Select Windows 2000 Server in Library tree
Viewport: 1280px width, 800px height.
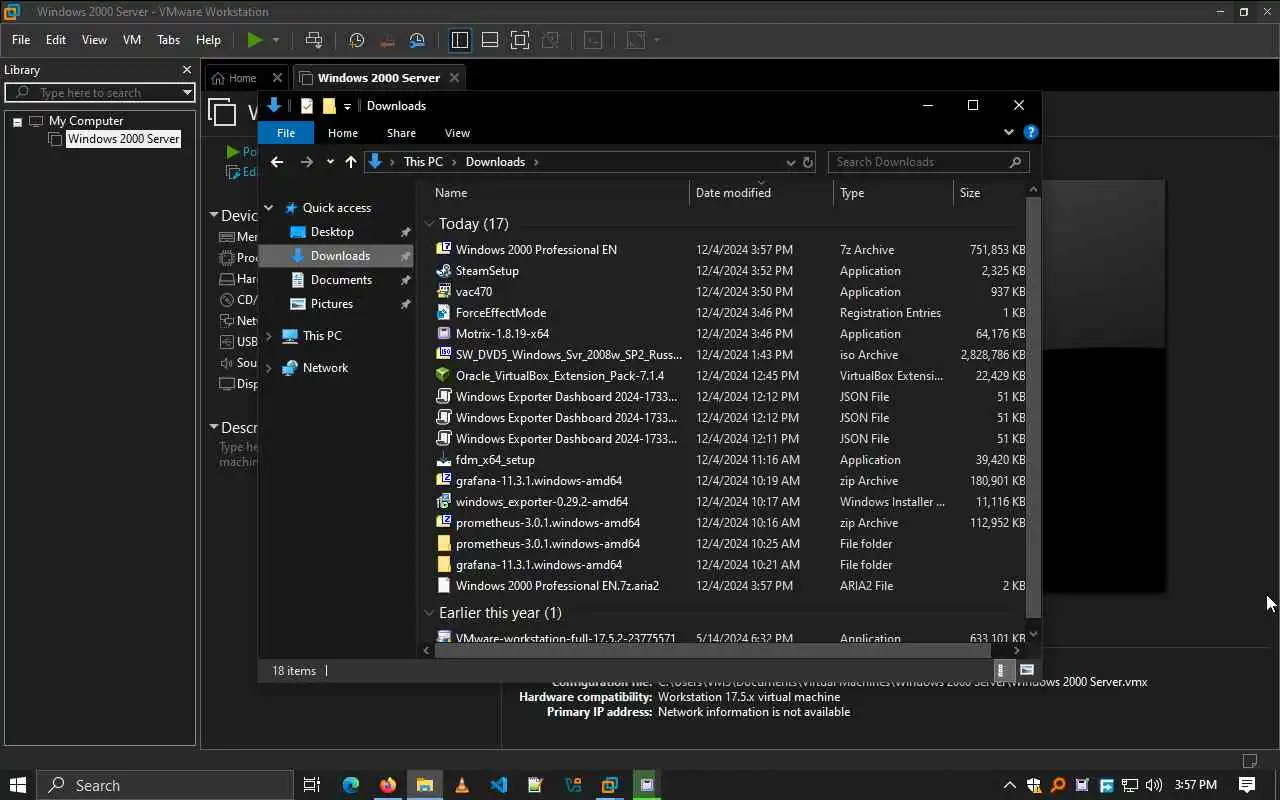tap(123, 139)
